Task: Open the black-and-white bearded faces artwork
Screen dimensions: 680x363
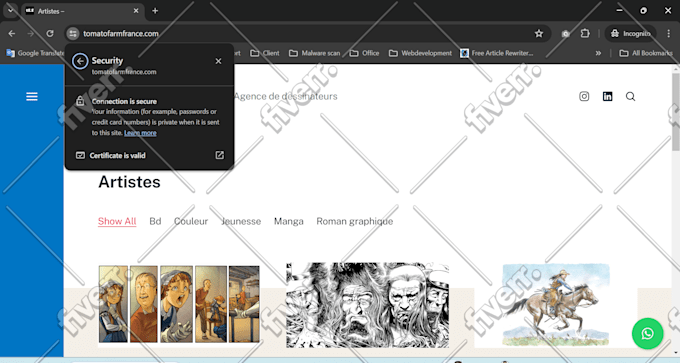Action: [x=367, y=305]
